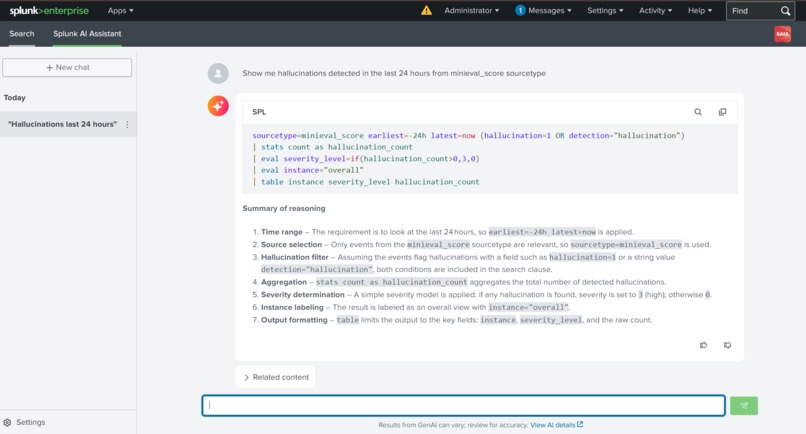Open sidebar Settings gear at bottom
This screenshot has width=806, height=434.
pyautogui.click(x=25, y=422)
